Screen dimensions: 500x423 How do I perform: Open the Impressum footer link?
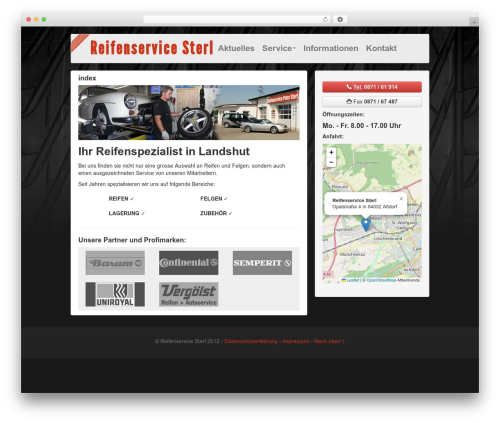tap(296, 341)
